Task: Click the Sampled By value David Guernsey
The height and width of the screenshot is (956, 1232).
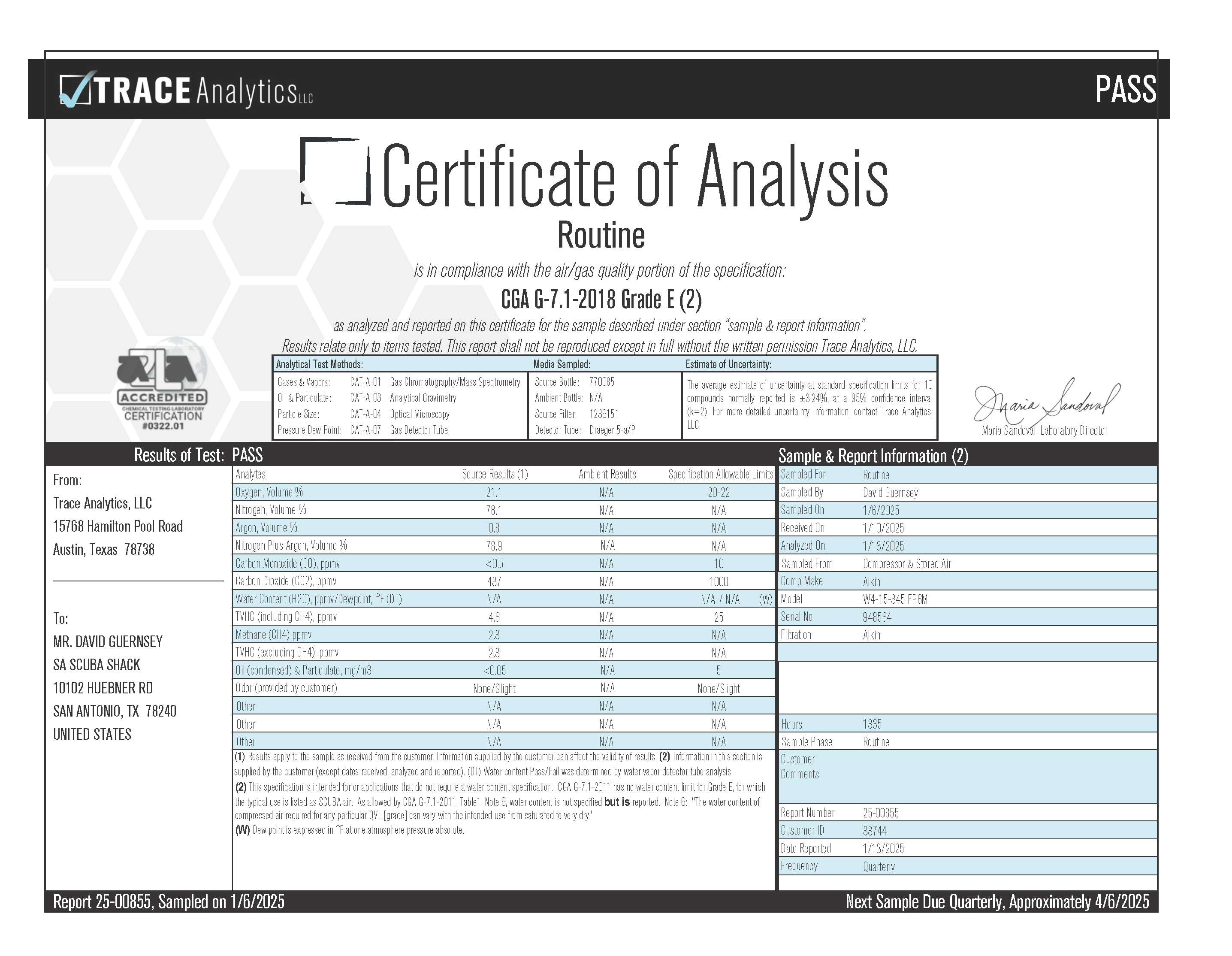Action: click(x=890, y=493)
